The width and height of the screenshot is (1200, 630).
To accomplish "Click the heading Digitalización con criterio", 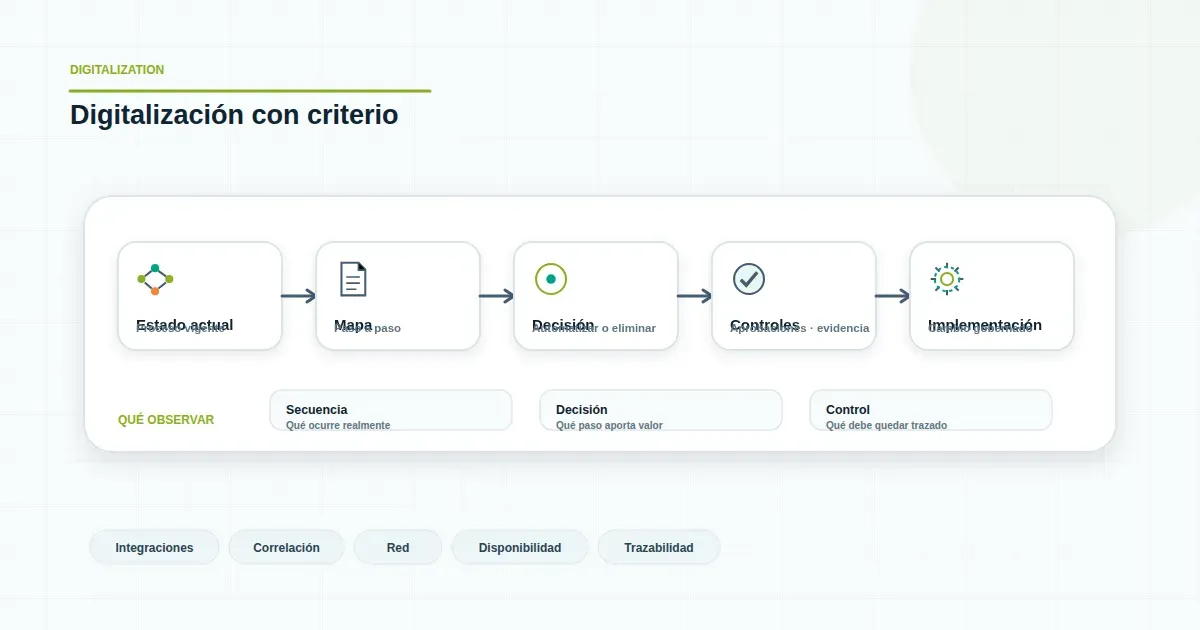I will pyautogui.click(x=234, y=115).
